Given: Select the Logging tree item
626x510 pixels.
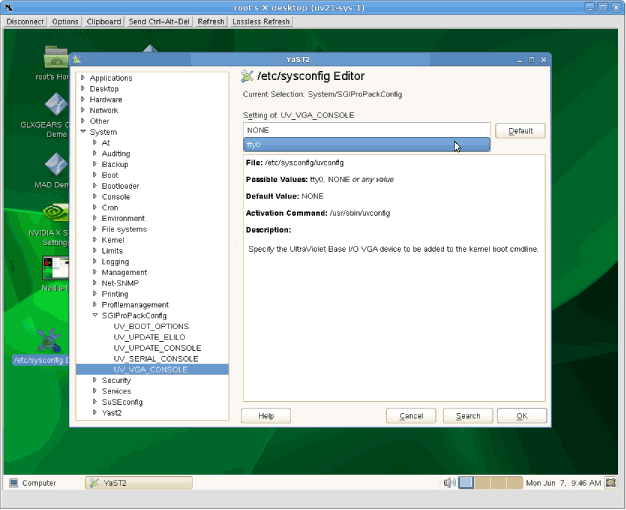Looking at the screenshot, I should pyautogui.click(x=115, y=262).
